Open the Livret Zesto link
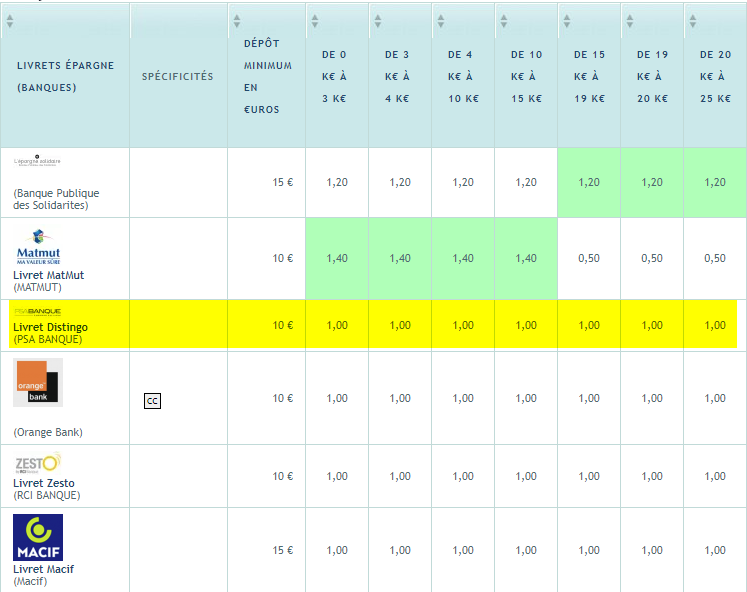The image size is (747, 592). (x=45, y=483)
